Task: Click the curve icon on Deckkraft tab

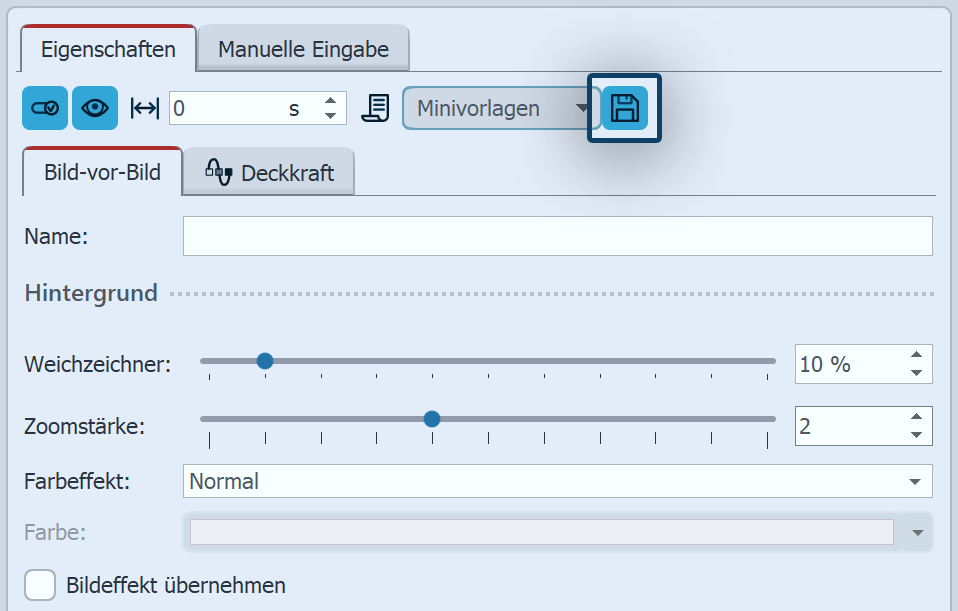Action: 219,171
